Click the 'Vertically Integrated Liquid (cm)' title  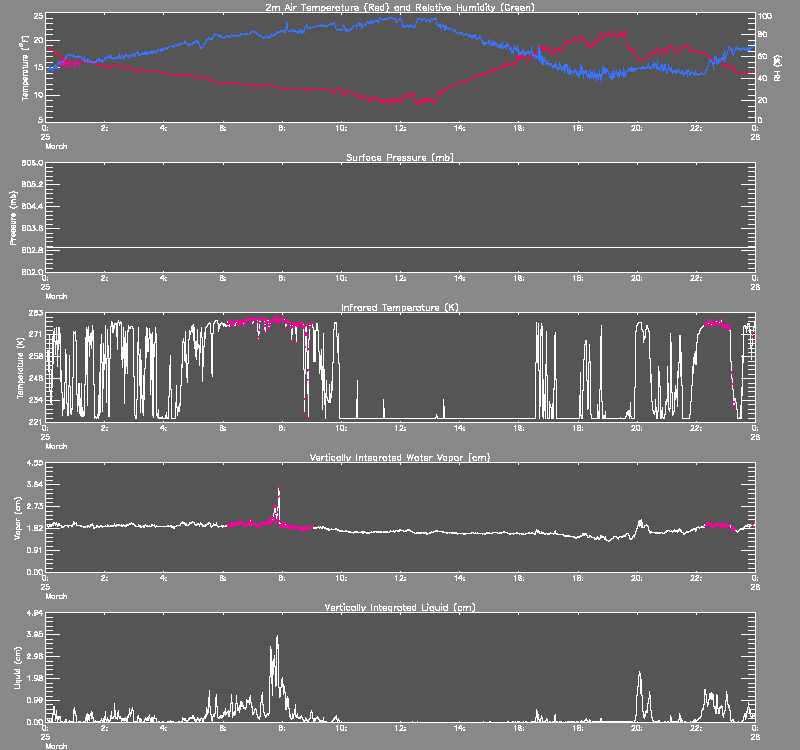coord(399,607)
